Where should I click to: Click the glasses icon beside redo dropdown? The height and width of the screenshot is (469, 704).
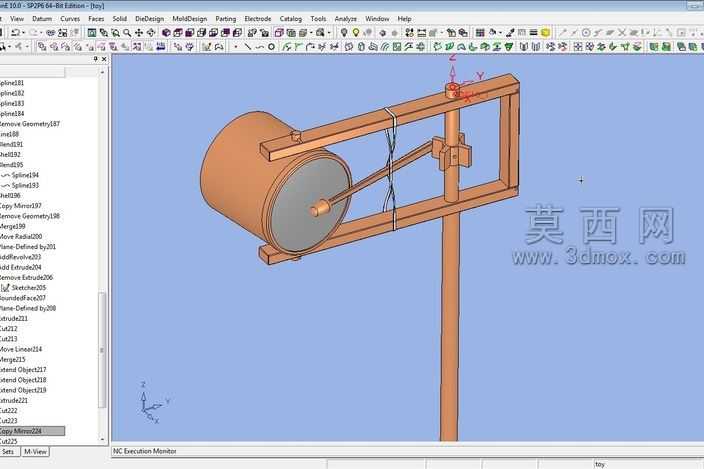[51, 33]
